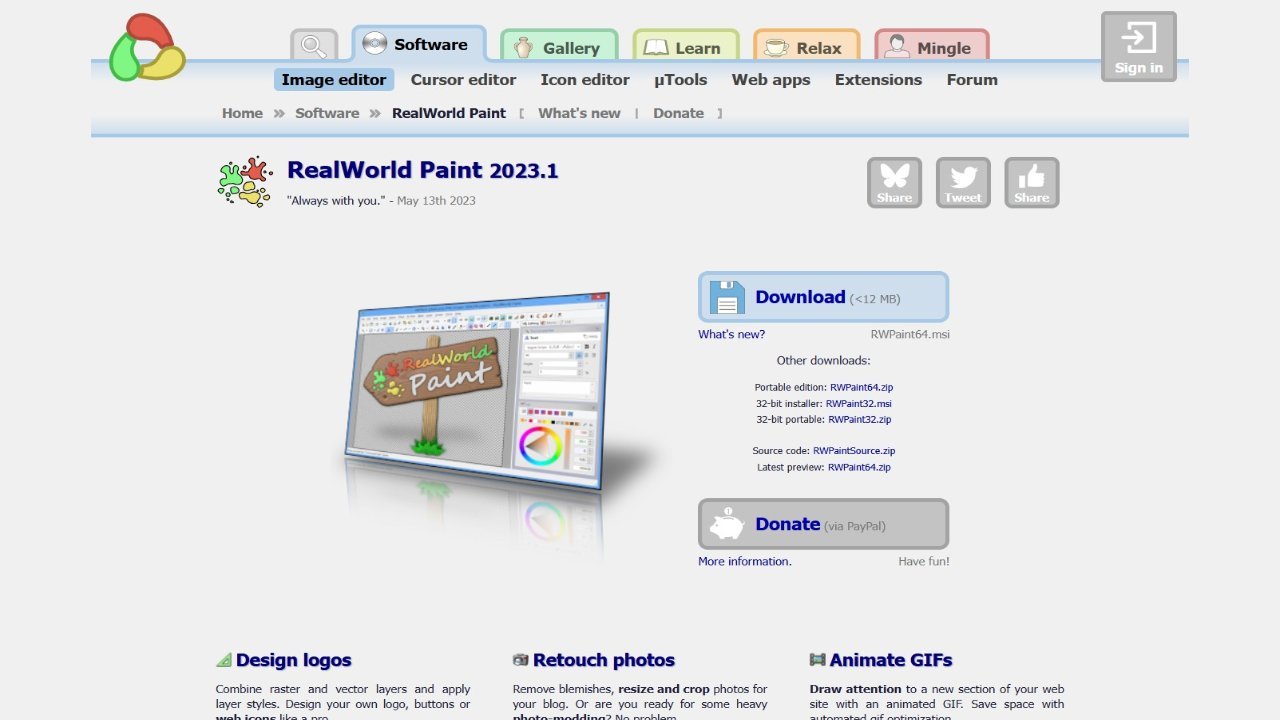Click the RealWorld site logo
The width and height of the screenshot is (1280, 720).
pyautogui.click(x=147, y=47)
